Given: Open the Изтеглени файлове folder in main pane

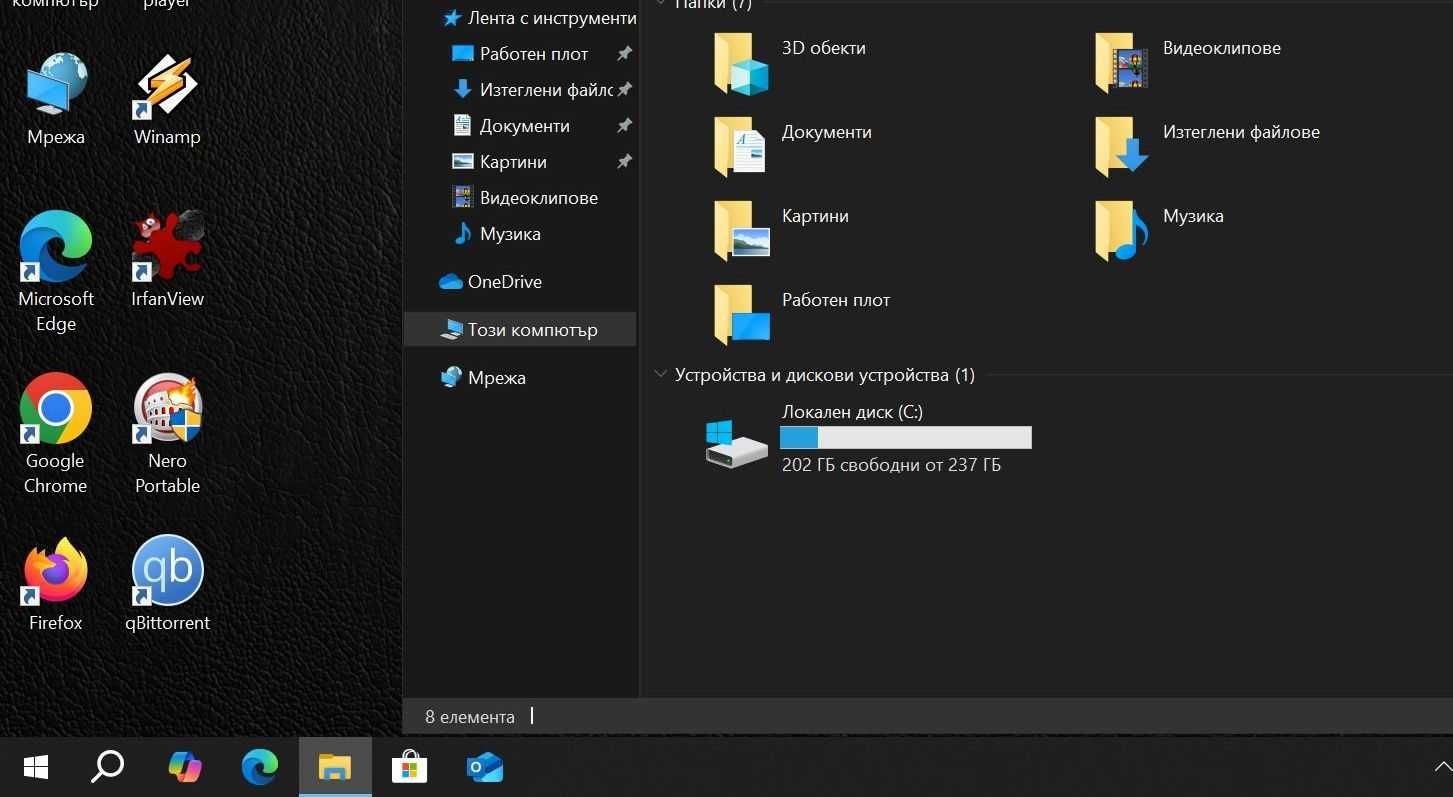Looking at the screenshot, I should (1207, 146).
